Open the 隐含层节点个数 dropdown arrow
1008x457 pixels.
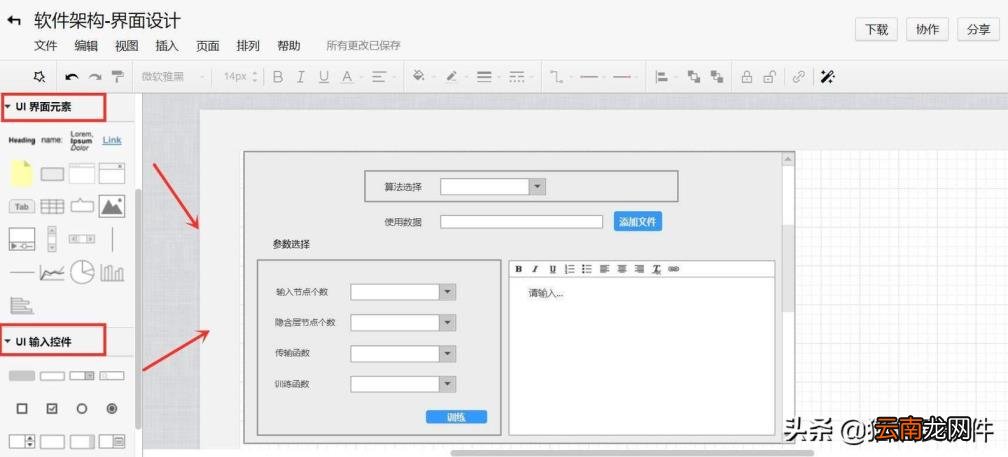447,322
